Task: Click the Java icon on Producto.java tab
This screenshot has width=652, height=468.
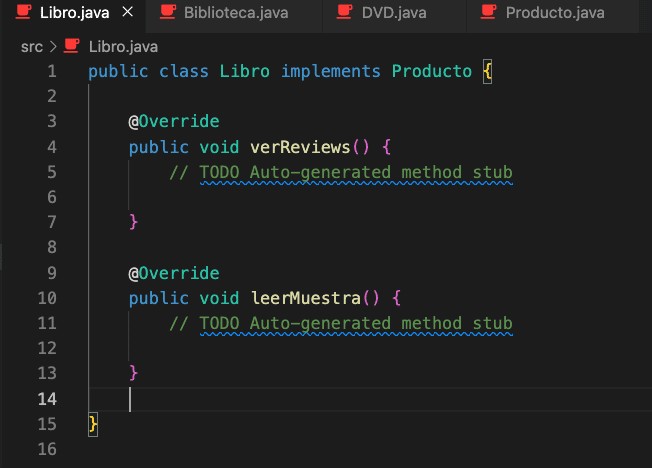Action: pyautogui.click(x=489, y=12)
